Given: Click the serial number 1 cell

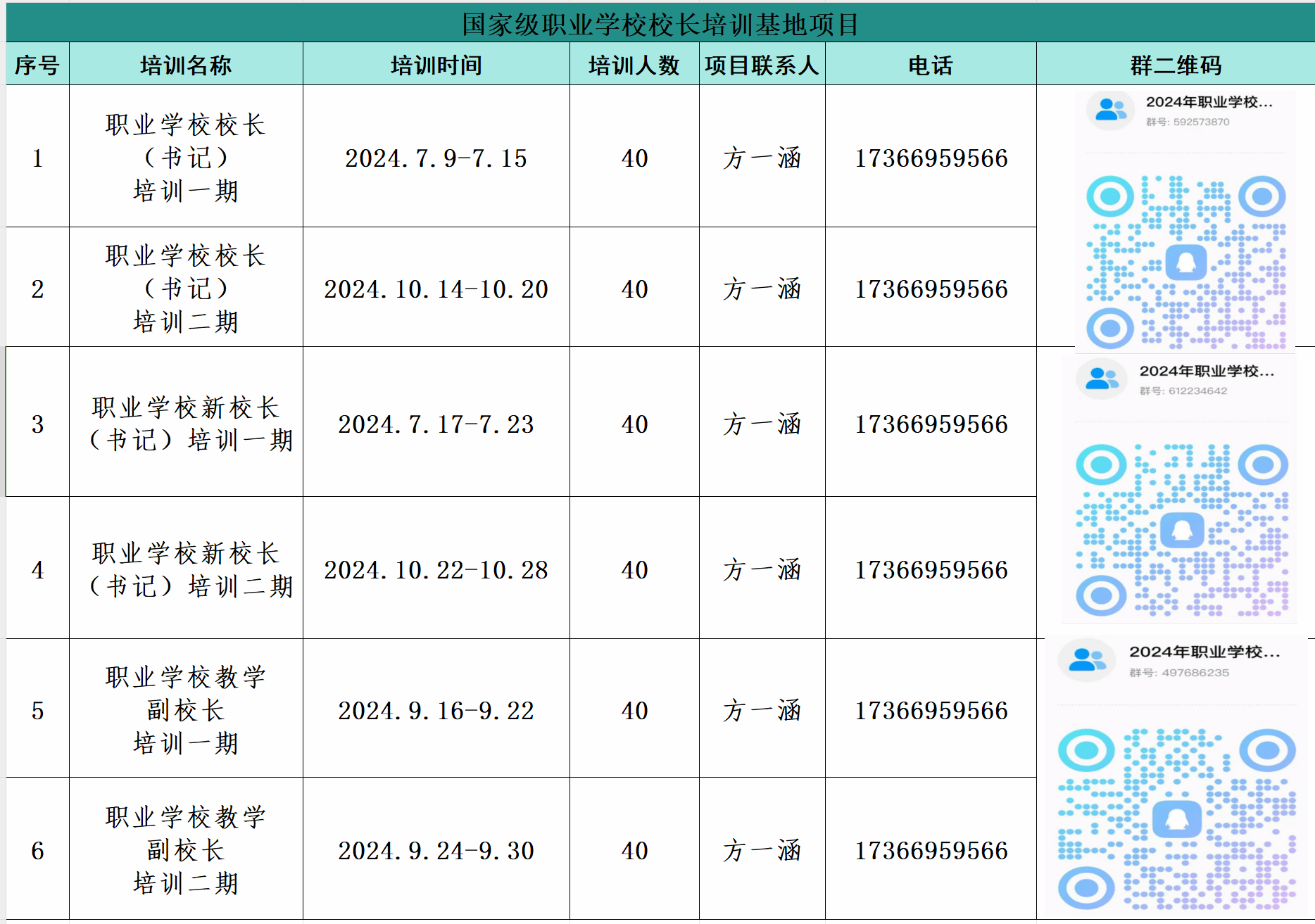Looking at the screenshot, I should 37,158.
